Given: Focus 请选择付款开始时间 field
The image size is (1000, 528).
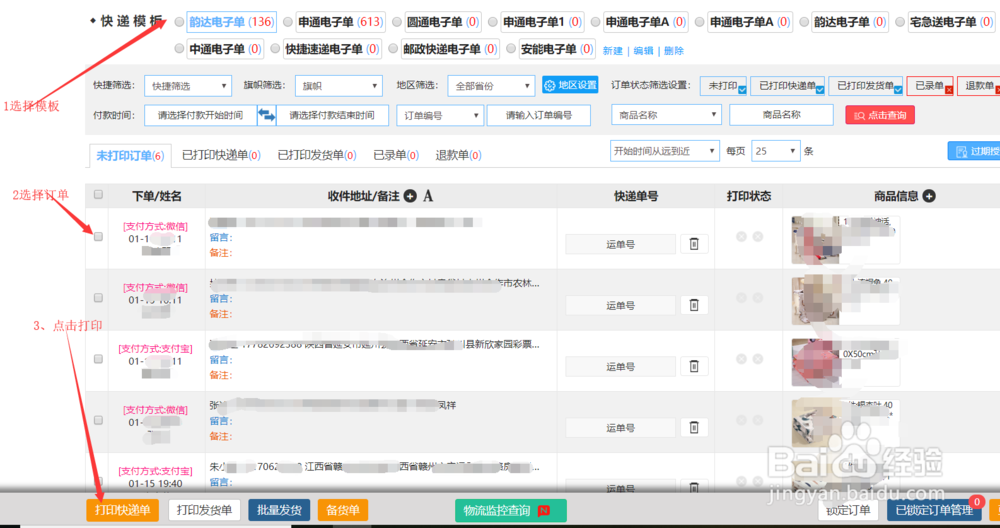Looking at the screenshot, I should click(200, 115).
